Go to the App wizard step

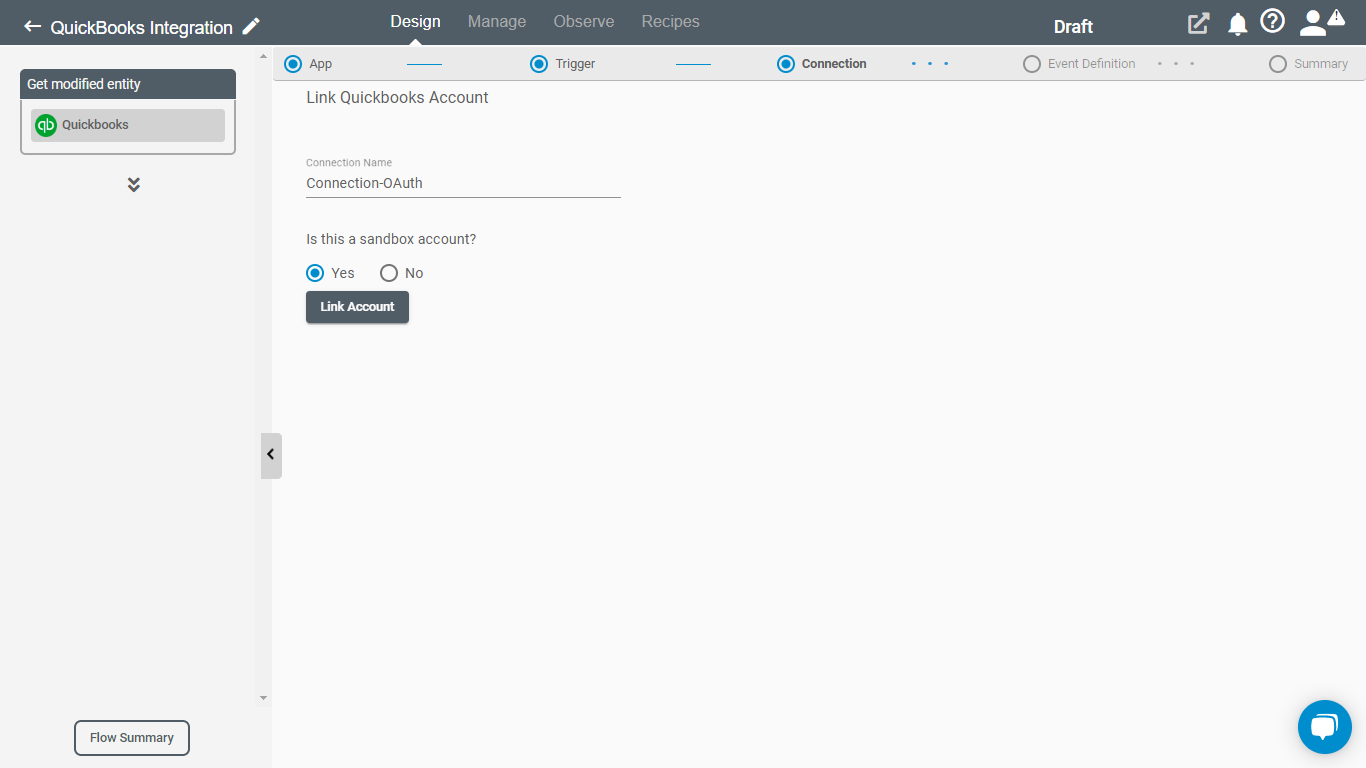(309, 64)
